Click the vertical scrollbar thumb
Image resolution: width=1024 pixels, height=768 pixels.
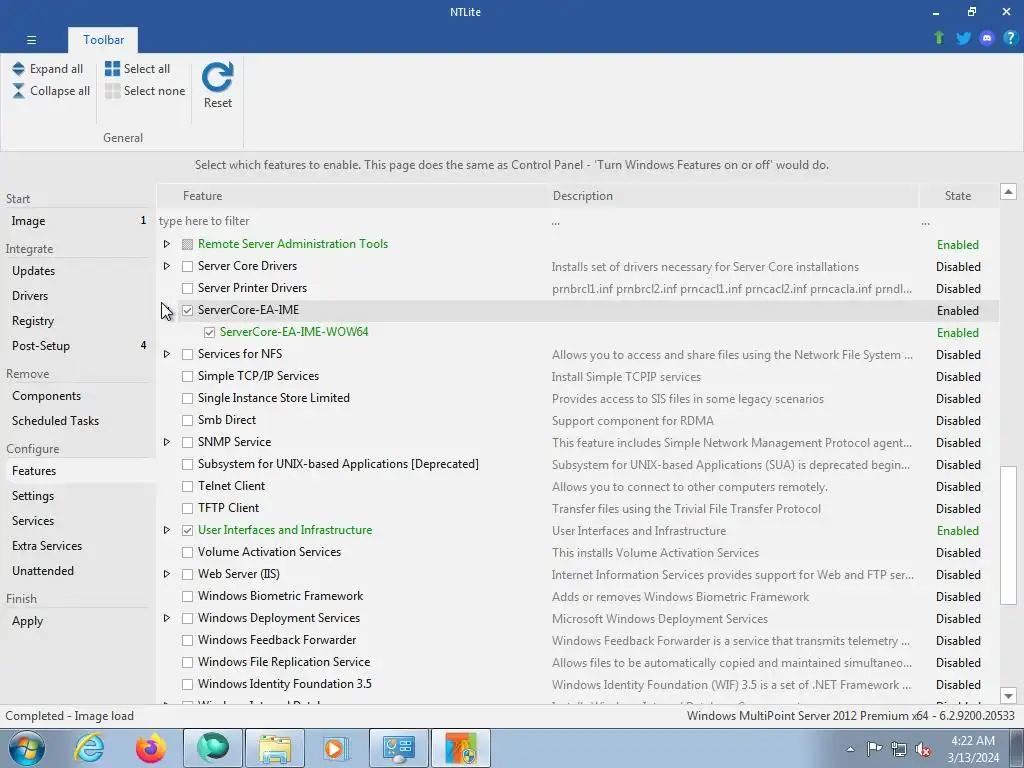(x=1008, y=534)
